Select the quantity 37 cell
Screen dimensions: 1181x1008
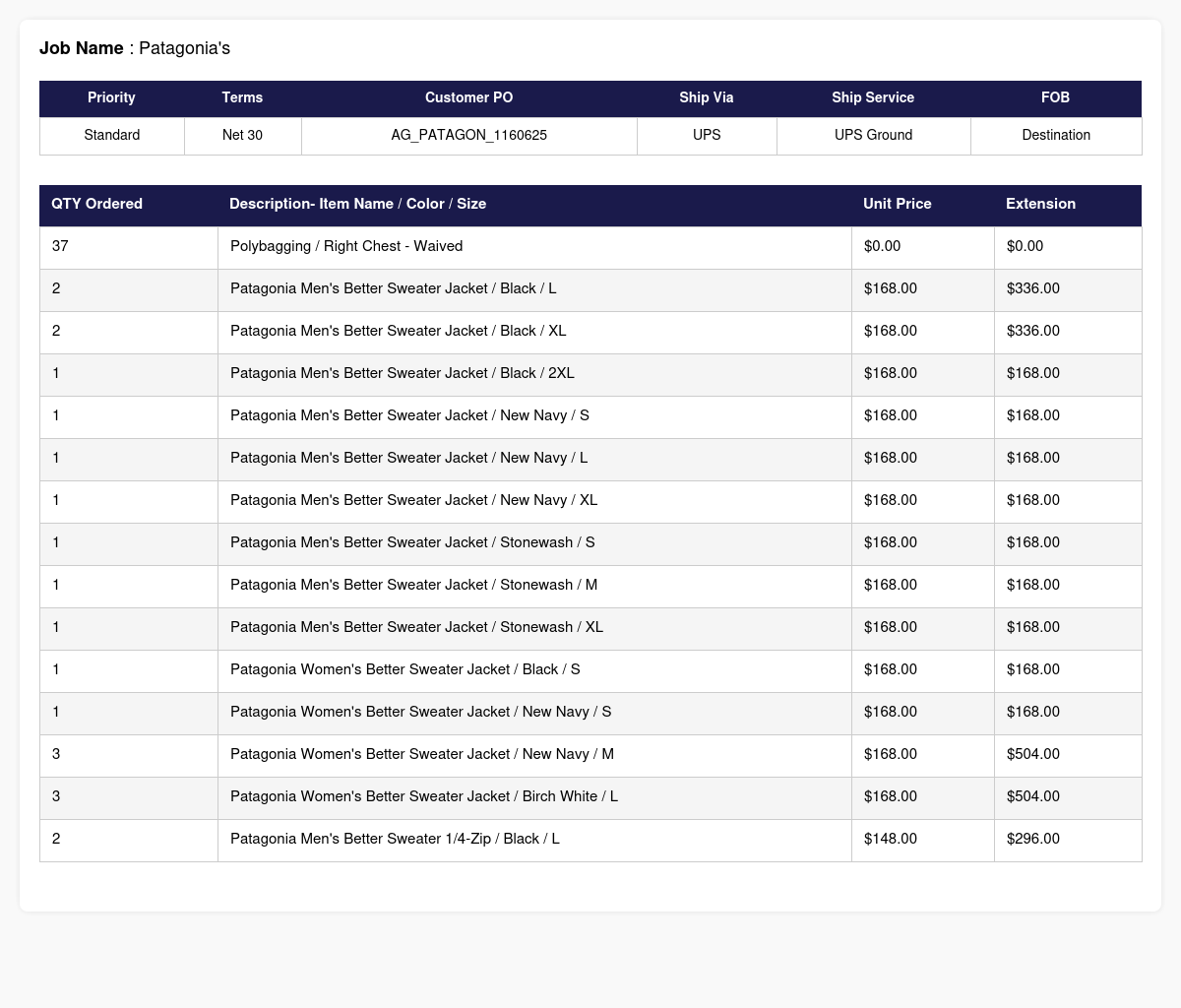click(x=129, y=247)
